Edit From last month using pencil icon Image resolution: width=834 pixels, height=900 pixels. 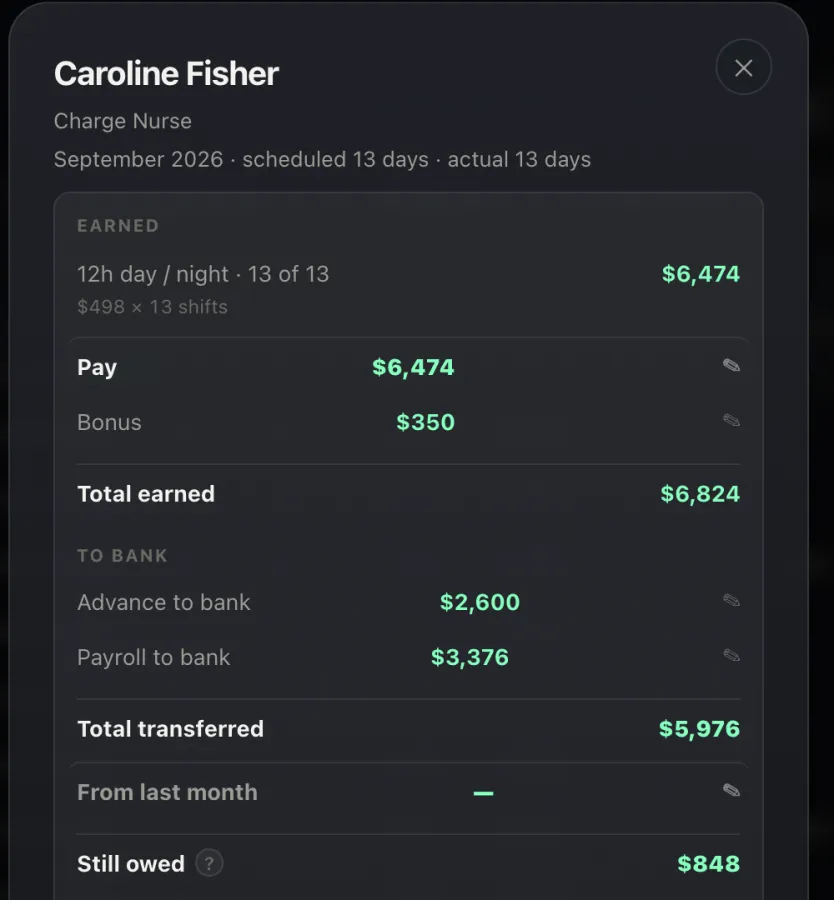coord(731,791)
